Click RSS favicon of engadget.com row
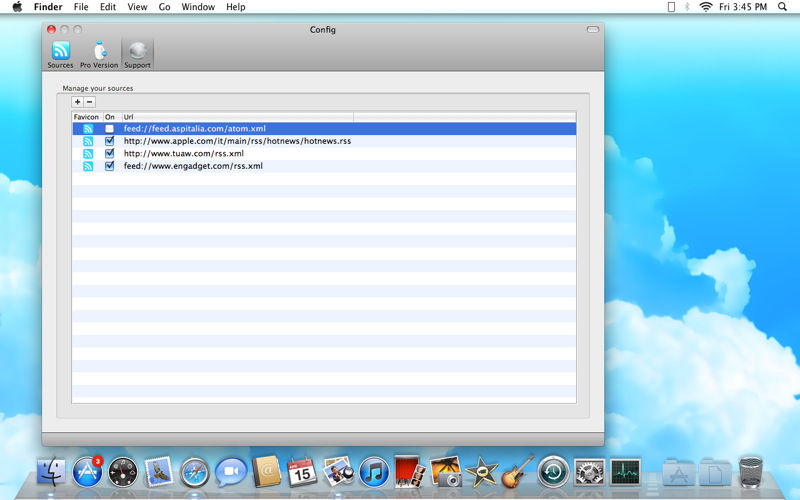 (88, 166)
